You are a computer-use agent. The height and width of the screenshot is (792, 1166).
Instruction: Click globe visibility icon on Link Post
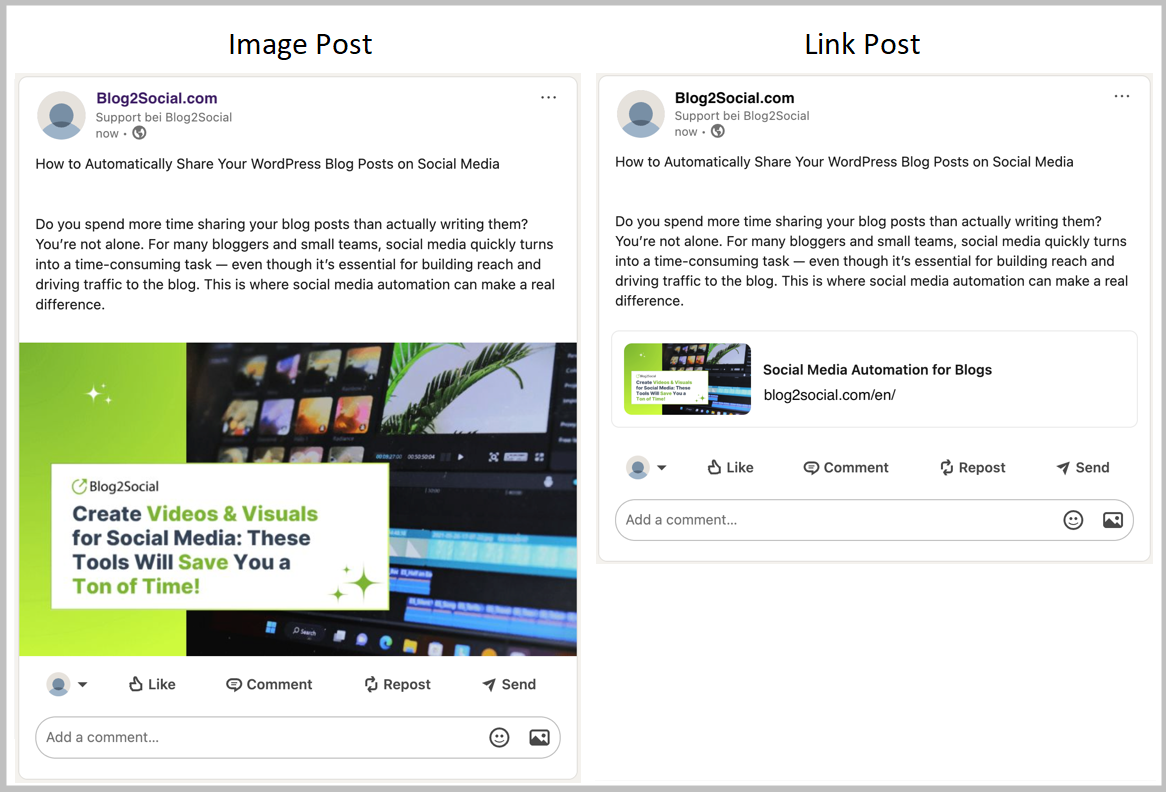pos(717,131)
